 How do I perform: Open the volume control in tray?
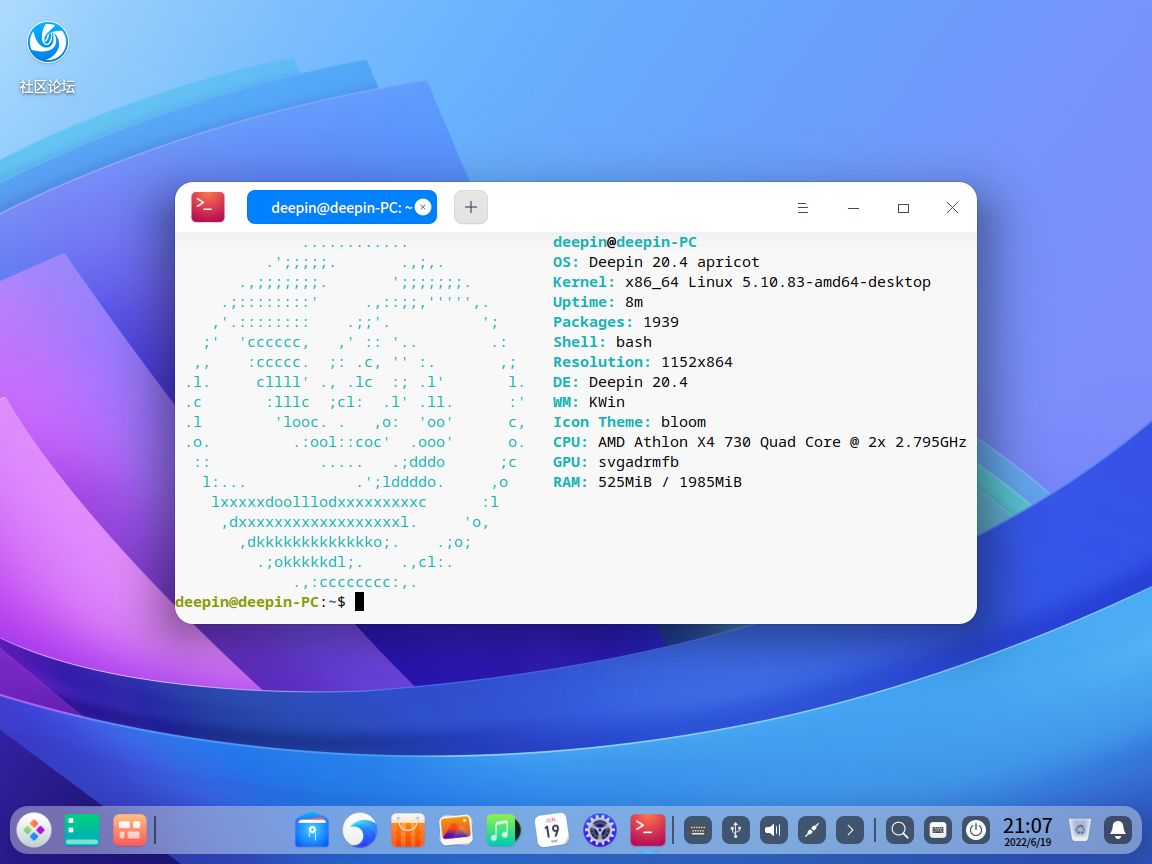pyautogui.click(x=774, y=829)
